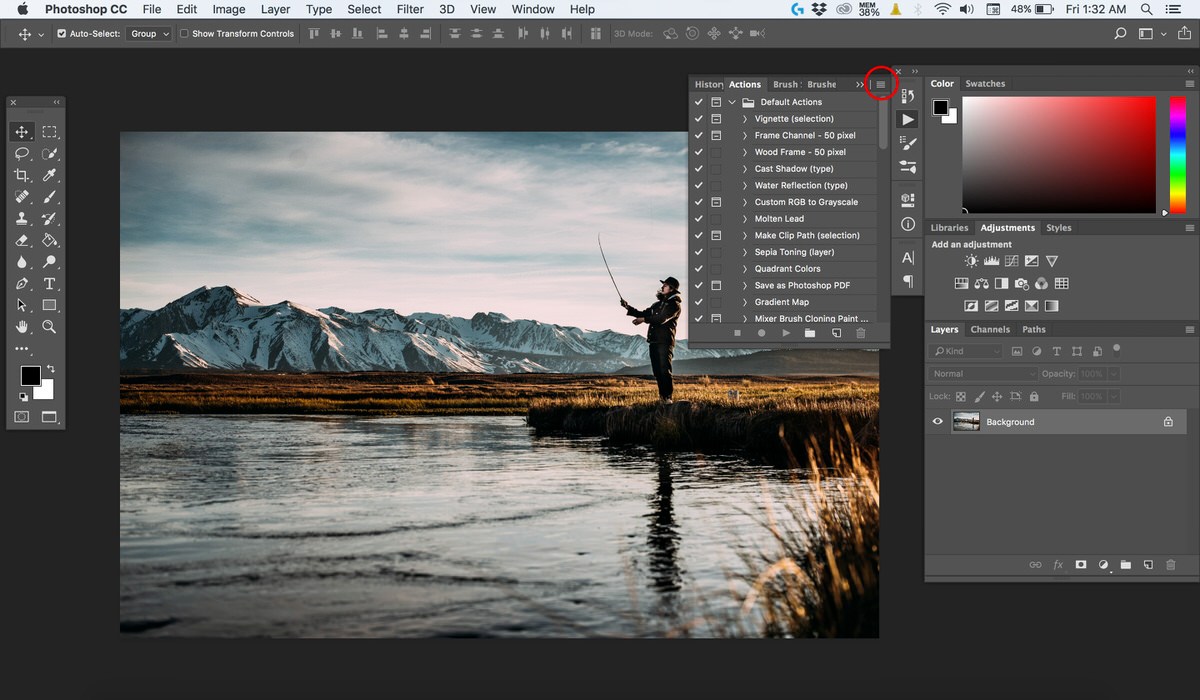The width and height of the screenshot is (1200, 700).
Task: Pick the Hand tool
Action: [x=22, y=327]
